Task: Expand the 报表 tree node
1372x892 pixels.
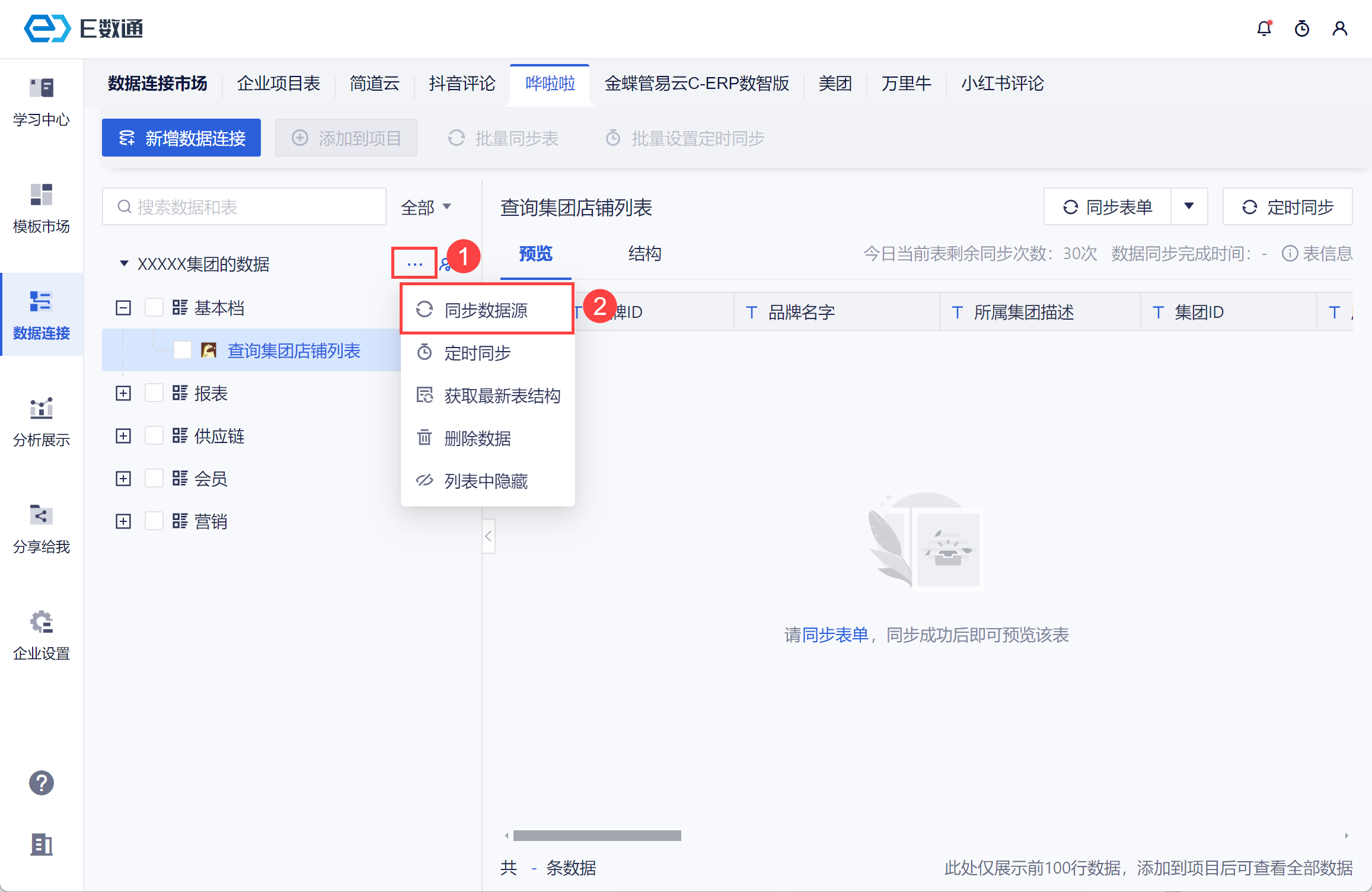Action: [123, 393]
